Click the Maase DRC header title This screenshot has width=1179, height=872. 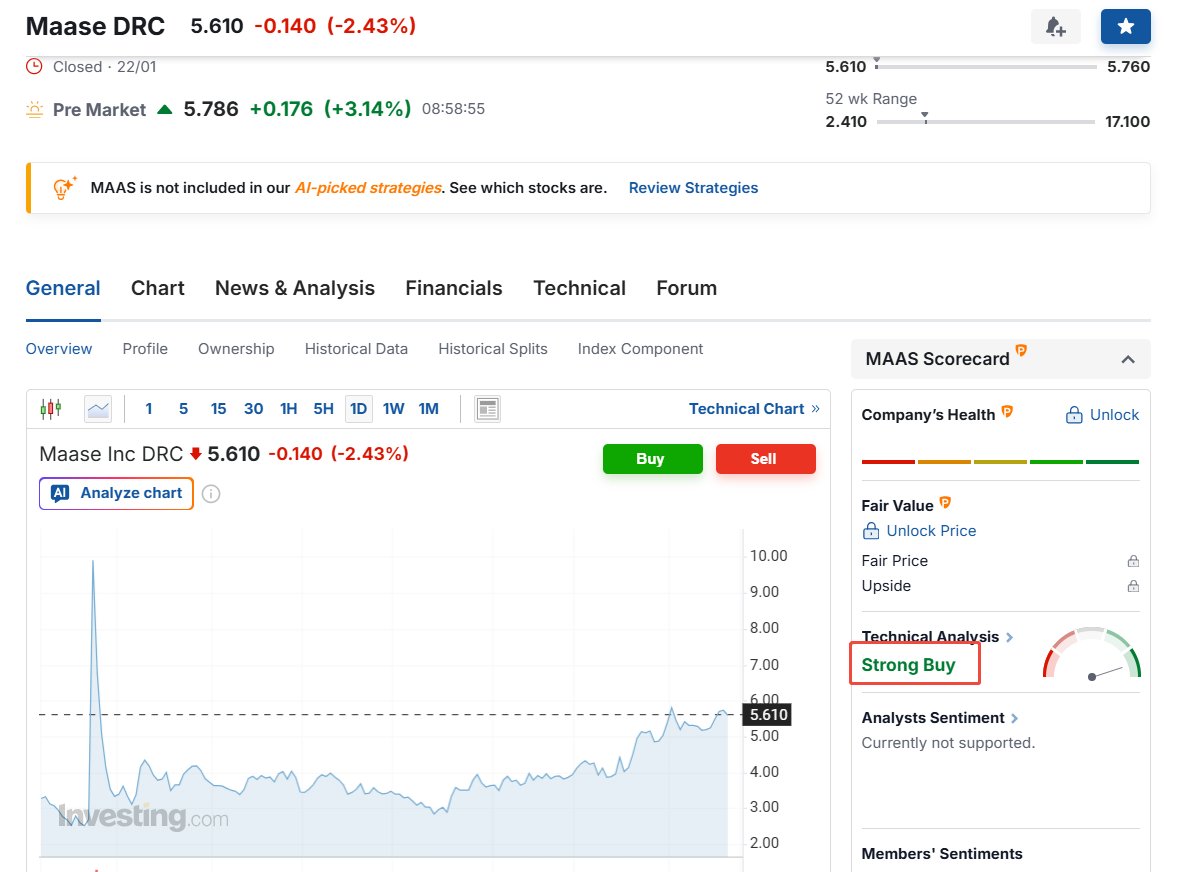coord(95,26)
